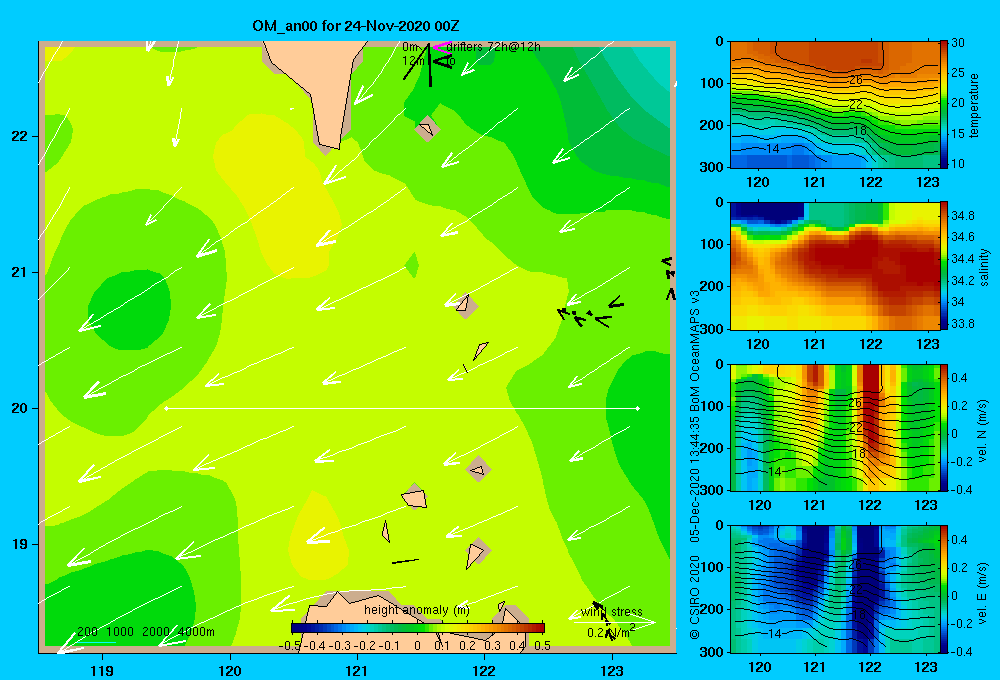This screenshot has height=680, width=1000.
Task: Select the longitude label 119 on the main map
Action: coord(102,670)
